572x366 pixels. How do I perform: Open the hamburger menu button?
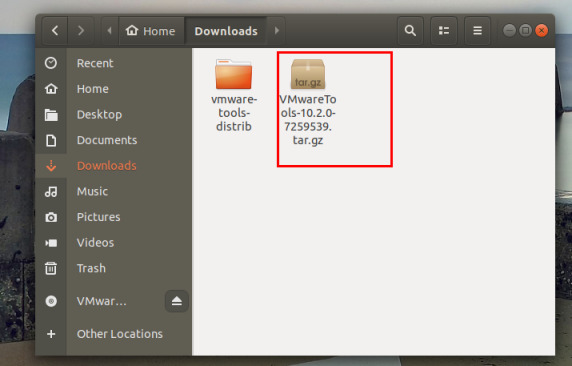pyautogui.click(x=477, y=31)
